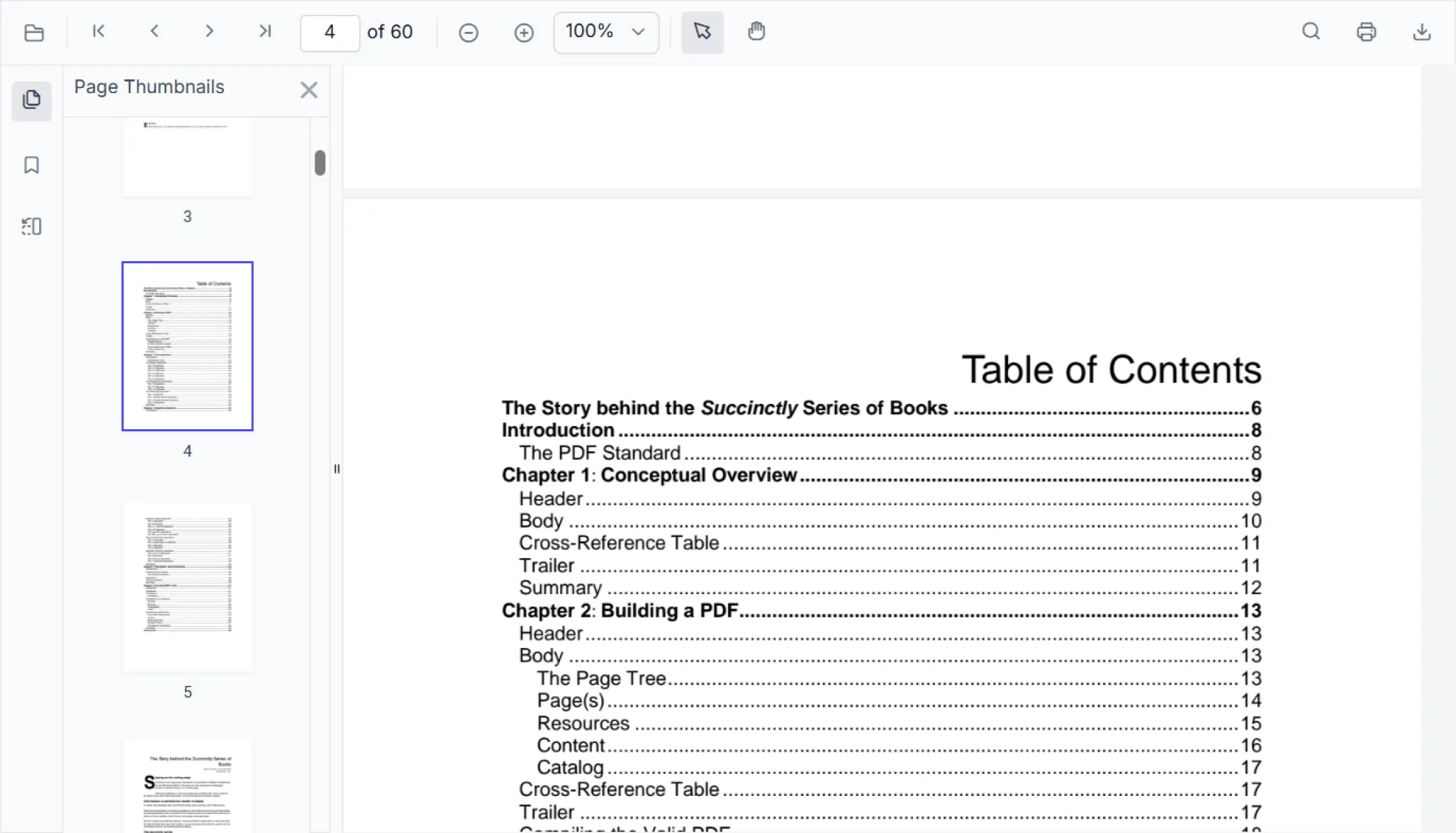Open the 100% zoom level dropdown
Viewport: 1456px width, 833px height.
click(x=606, y=32)
